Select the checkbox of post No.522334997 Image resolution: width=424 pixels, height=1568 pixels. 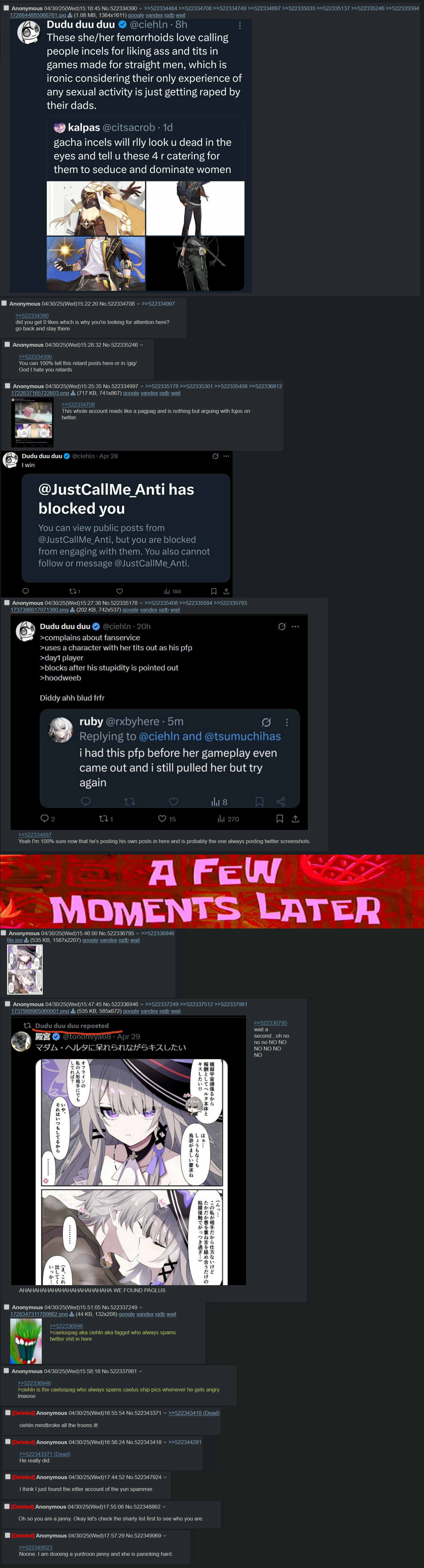7,385
